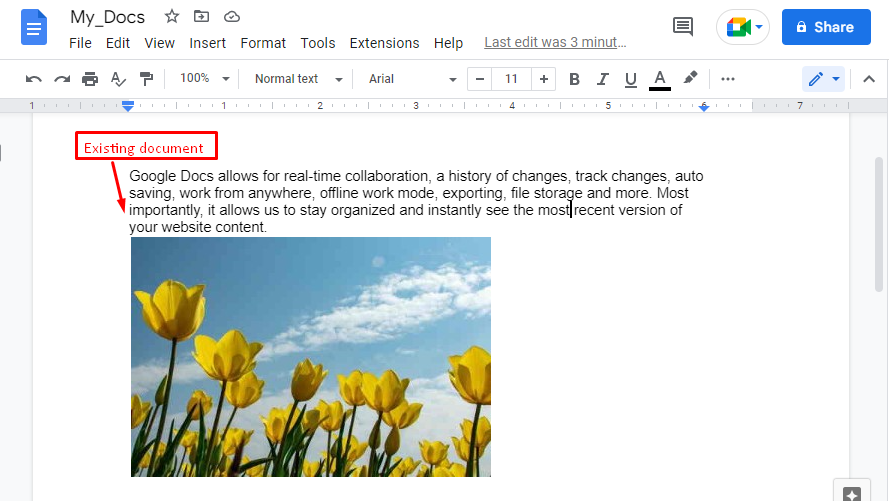Redo the last action

(62, 79)
